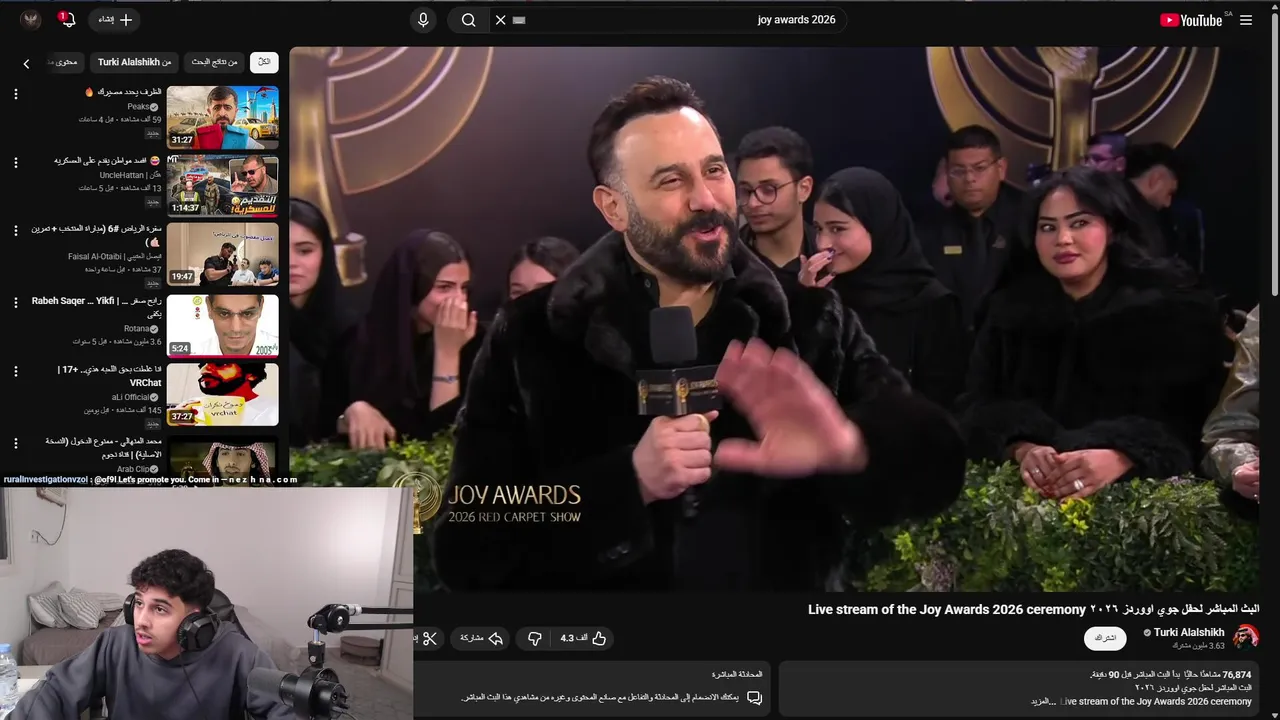Open the Turki Alalshikh channel avatar
This screenshot has width=1280, height=720.
(1246, 637)
